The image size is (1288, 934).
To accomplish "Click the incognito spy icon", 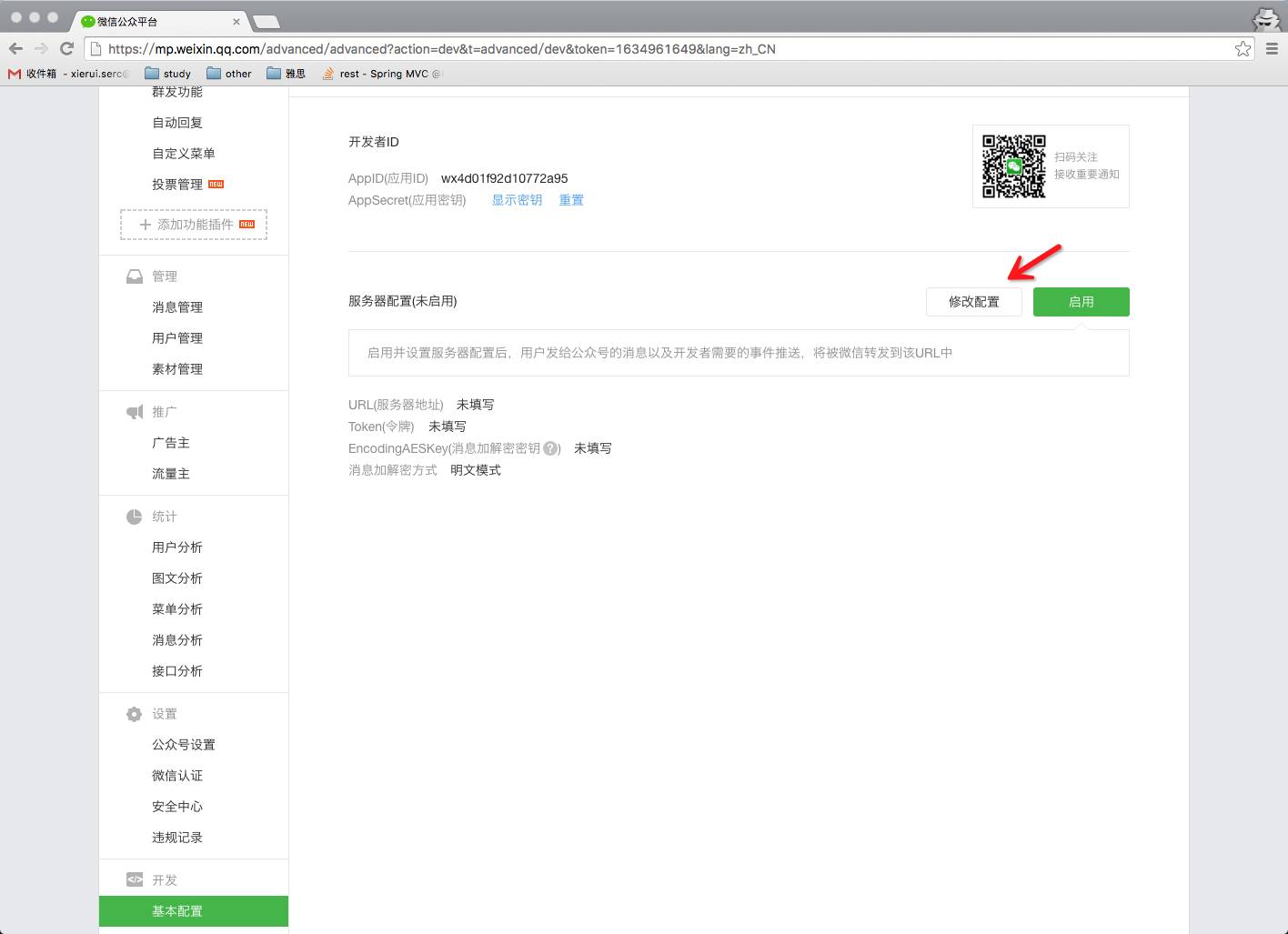I will [x=1266, y=20].
